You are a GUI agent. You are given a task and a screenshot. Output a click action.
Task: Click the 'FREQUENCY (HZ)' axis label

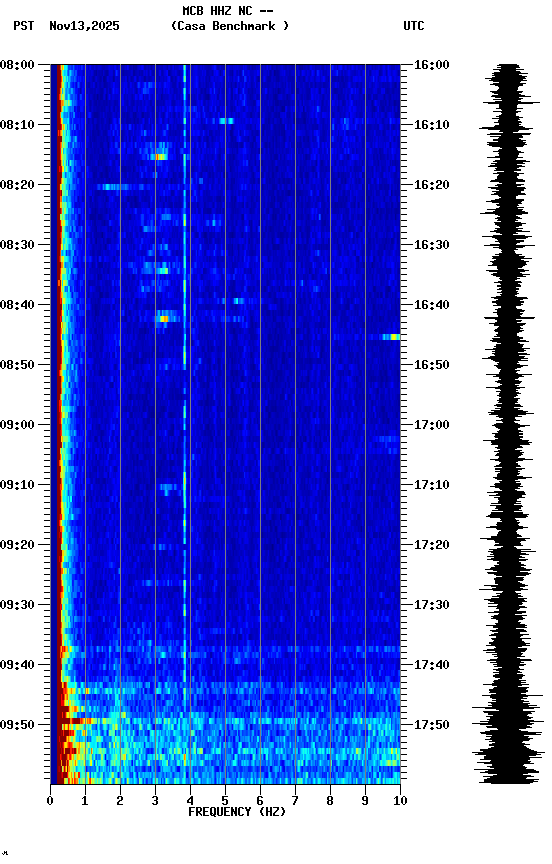click(237, 812)
